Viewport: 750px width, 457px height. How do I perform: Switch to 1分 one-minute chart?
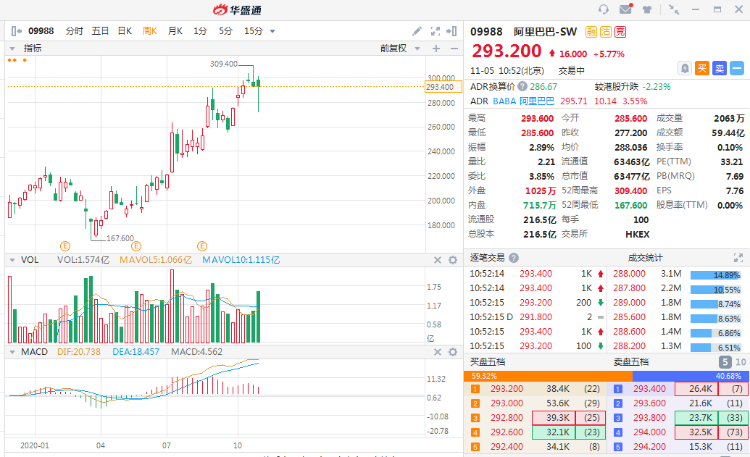coord(200,31)
